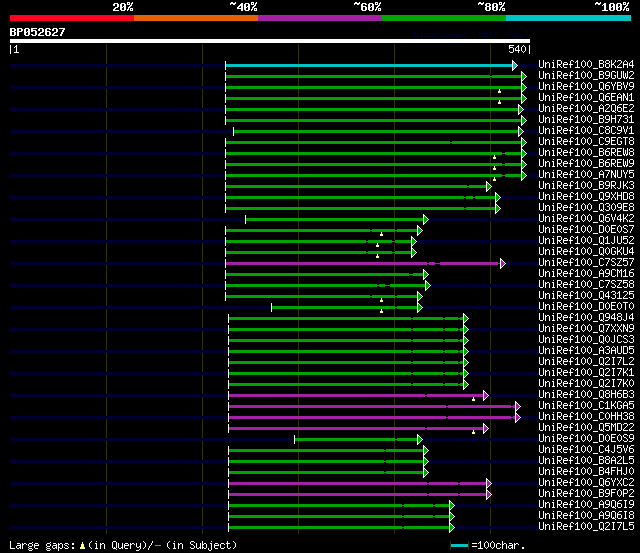Click arrowhead ending the D0E0S9 alignment
The image size is (640, 553).
[x=420, y=440]
